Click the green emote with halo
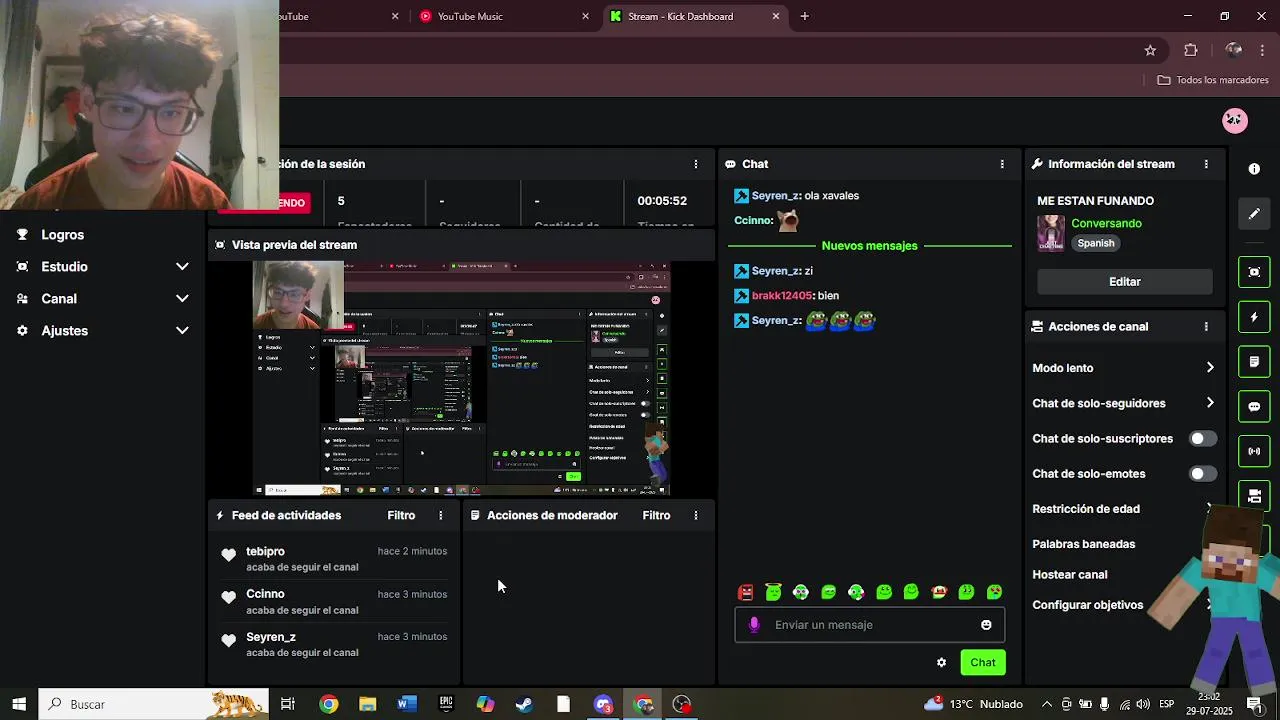The image size is (1280, 720). [x=773, y=592]
